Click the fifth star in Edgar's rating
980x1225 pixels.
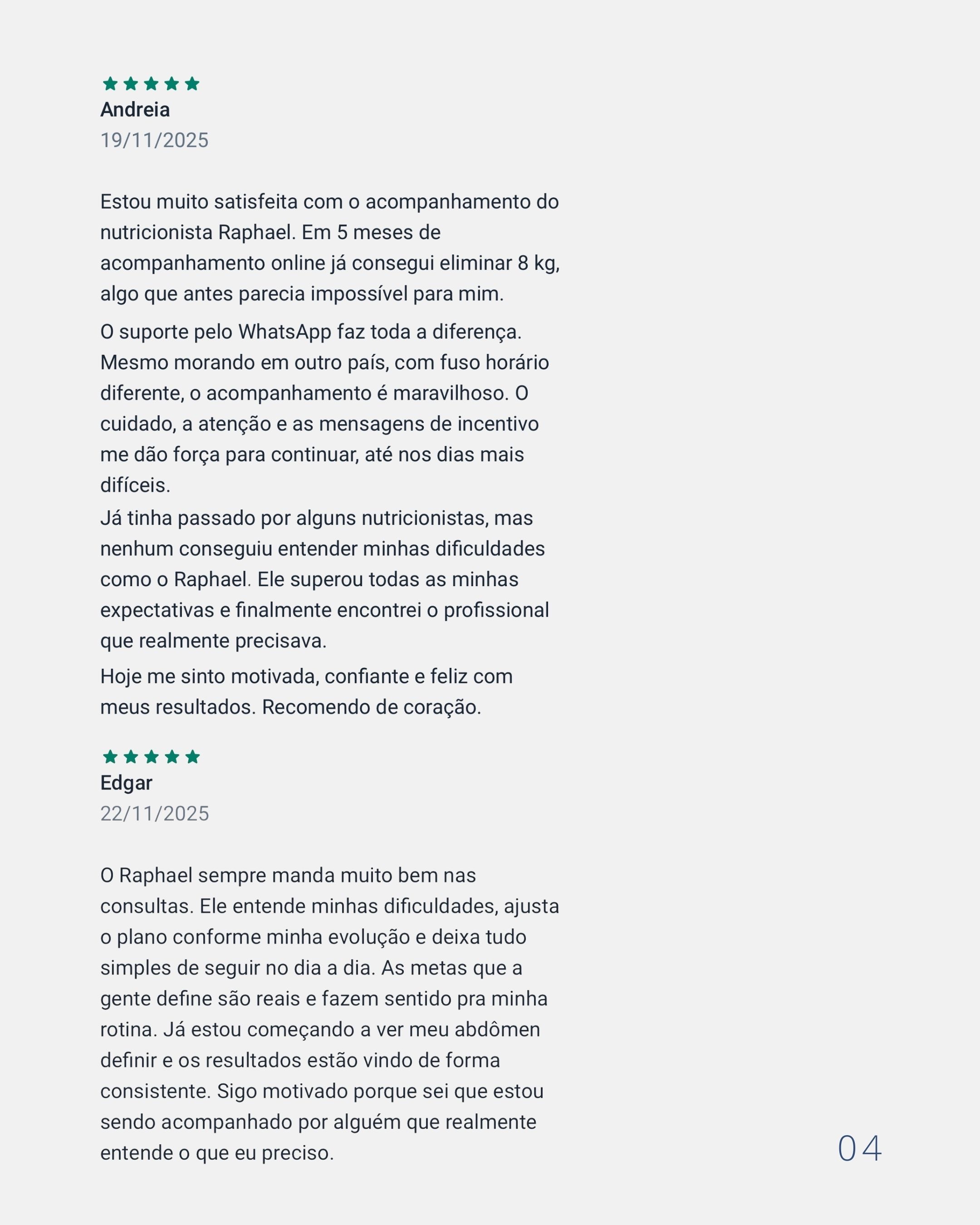click(192, 756)
